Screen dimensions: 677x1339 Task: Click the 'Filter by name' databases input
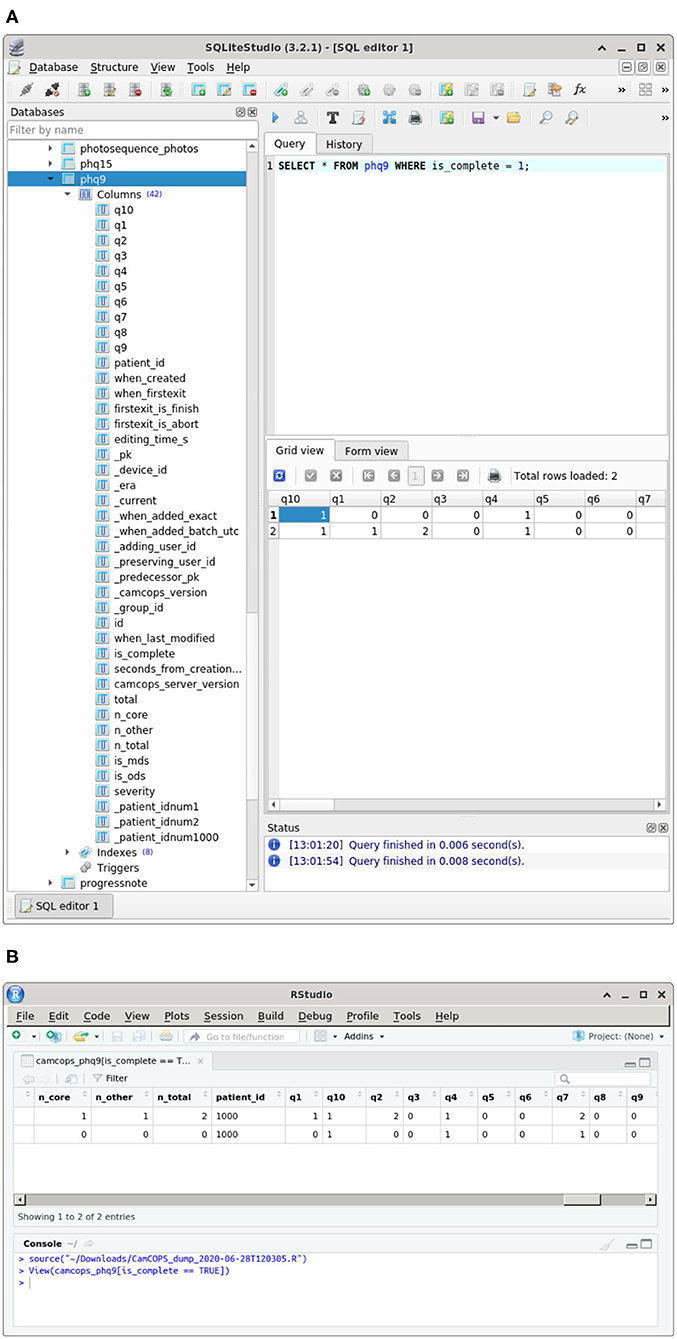coord(132,130)
